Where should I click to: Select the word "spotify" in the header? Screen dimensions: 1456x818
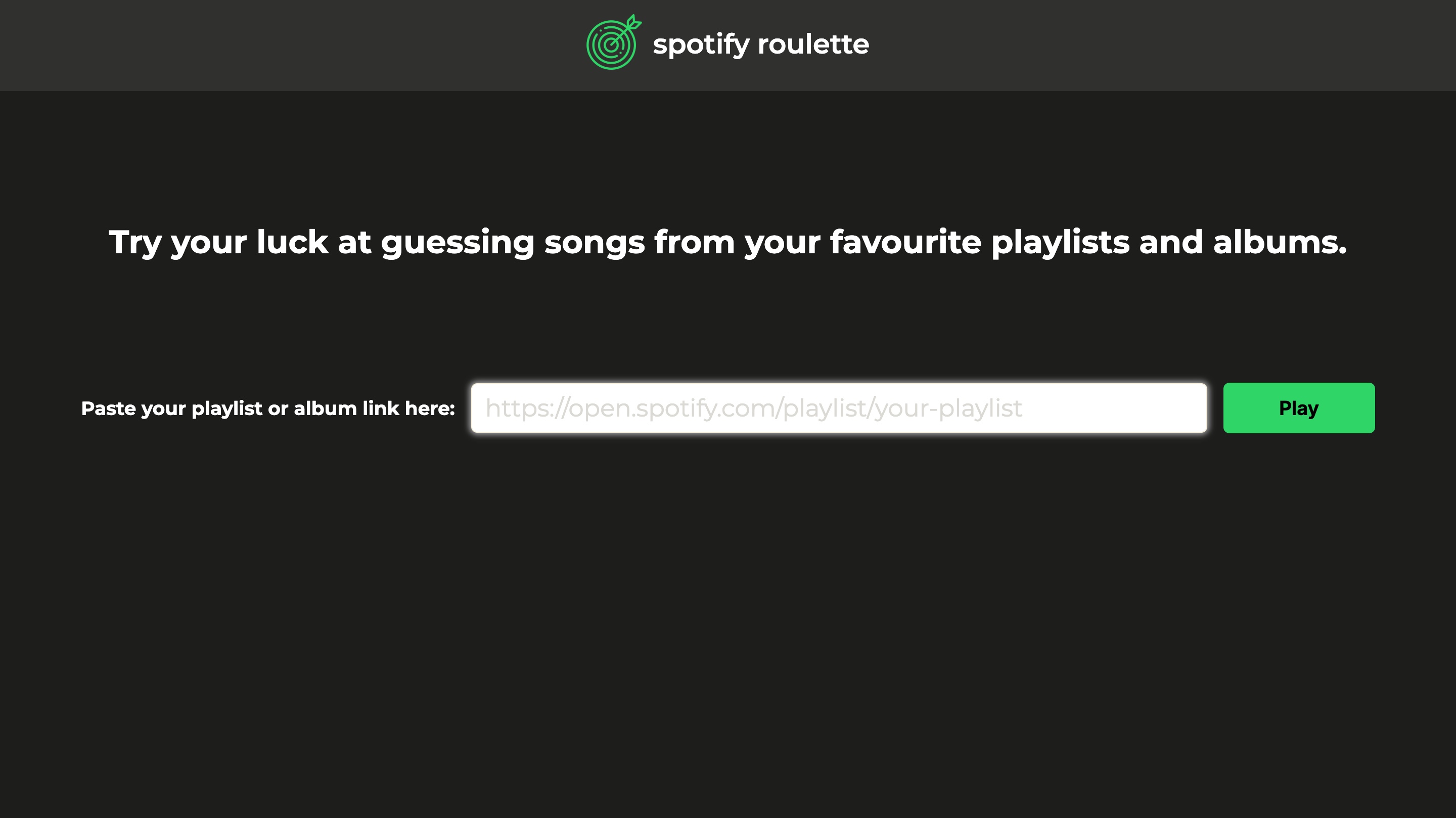coord(701,45)
